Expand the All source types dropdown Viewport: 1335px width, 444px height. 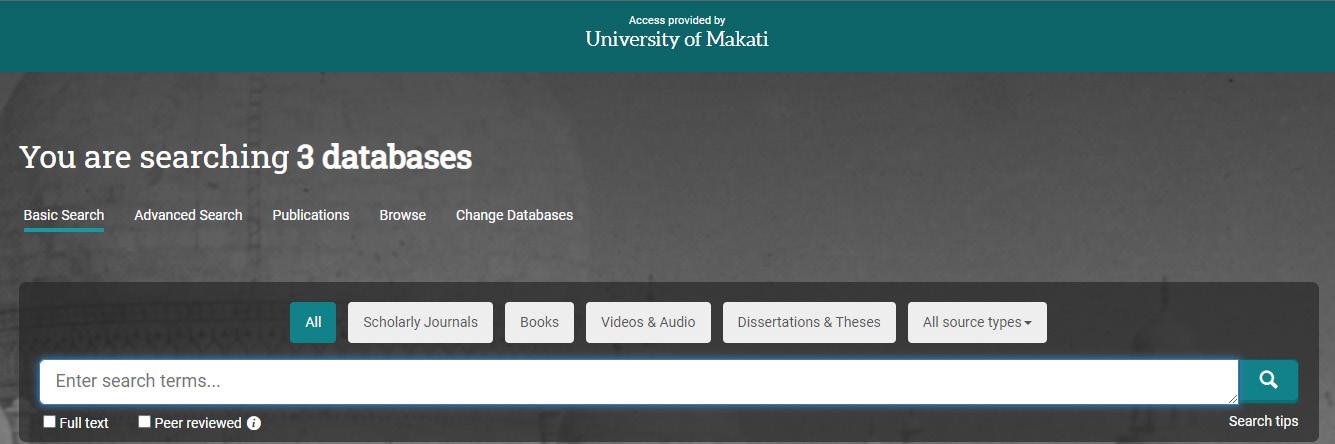point(977,322)
